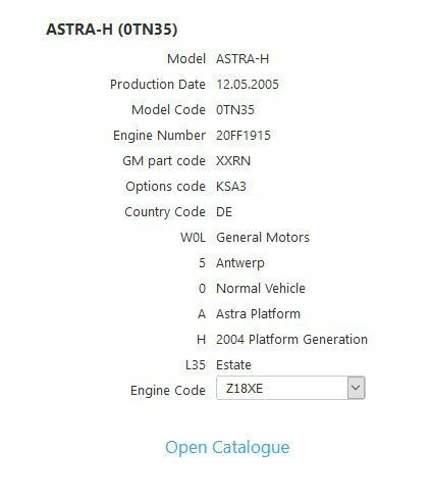Click the Astra Platform entry
The height and width of the screenshot is (500, 433).
pyautogui.click(x=258, y=314)
